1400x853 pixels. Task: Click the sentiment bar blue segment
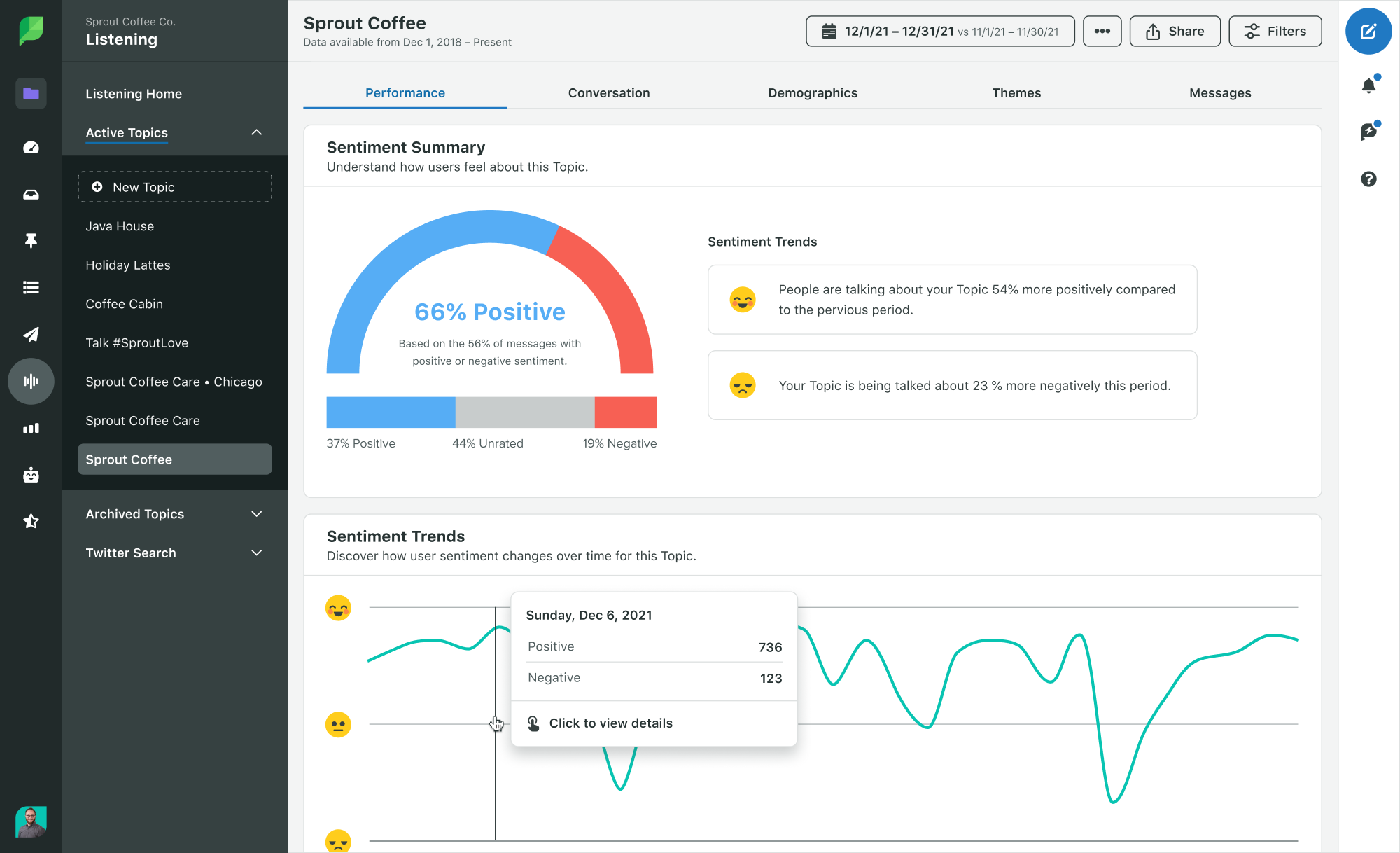(390, 412)
